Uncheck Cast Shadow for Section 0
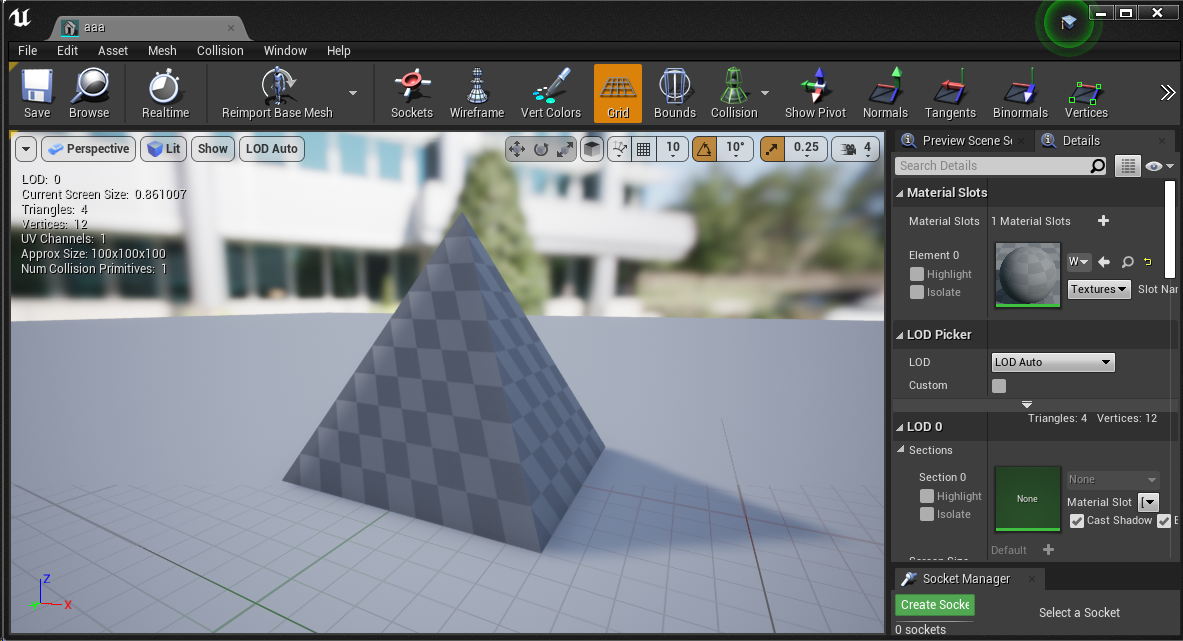This screenshot has width=1183, height=641. coord(1077,520)
